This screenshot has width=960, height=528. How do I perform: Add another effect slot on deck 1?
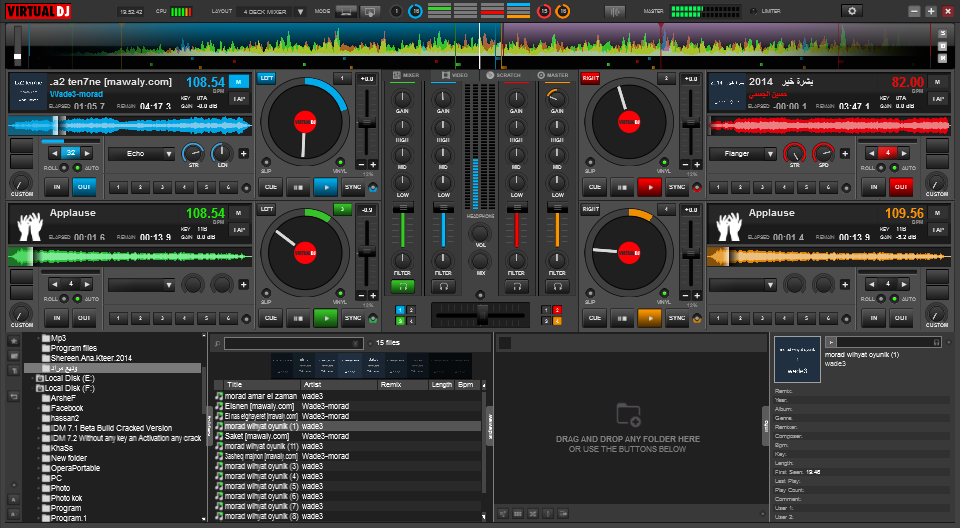(244, 154)
